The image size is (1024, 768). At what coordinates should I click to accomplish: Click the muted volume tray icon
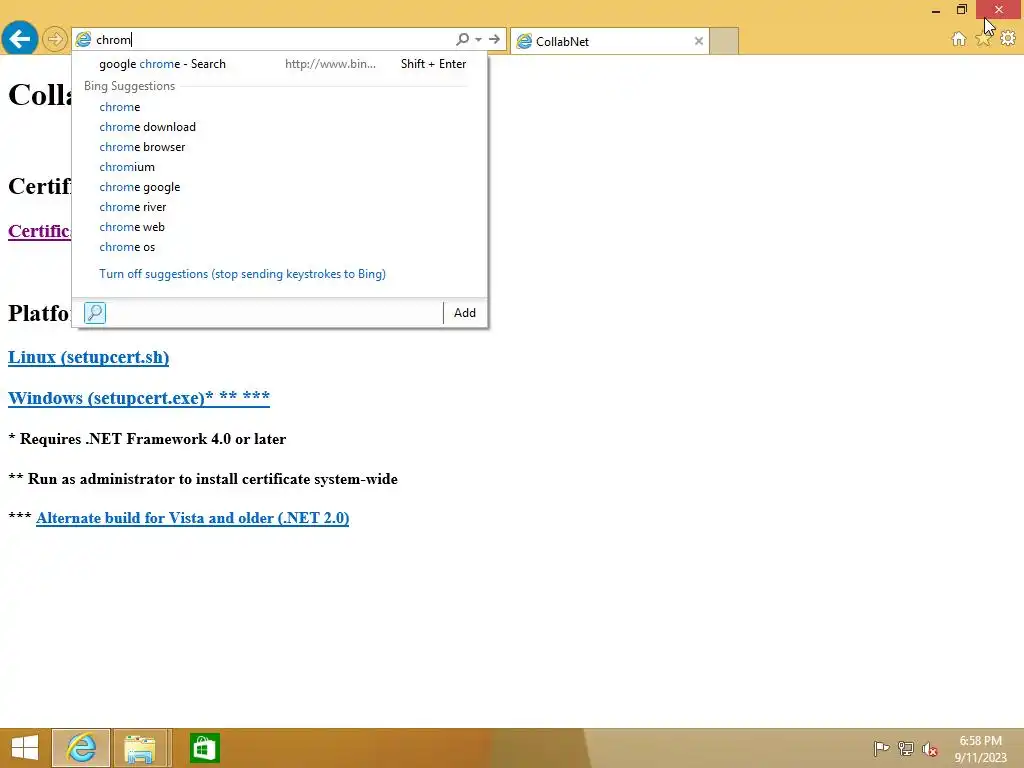(930, 749)
